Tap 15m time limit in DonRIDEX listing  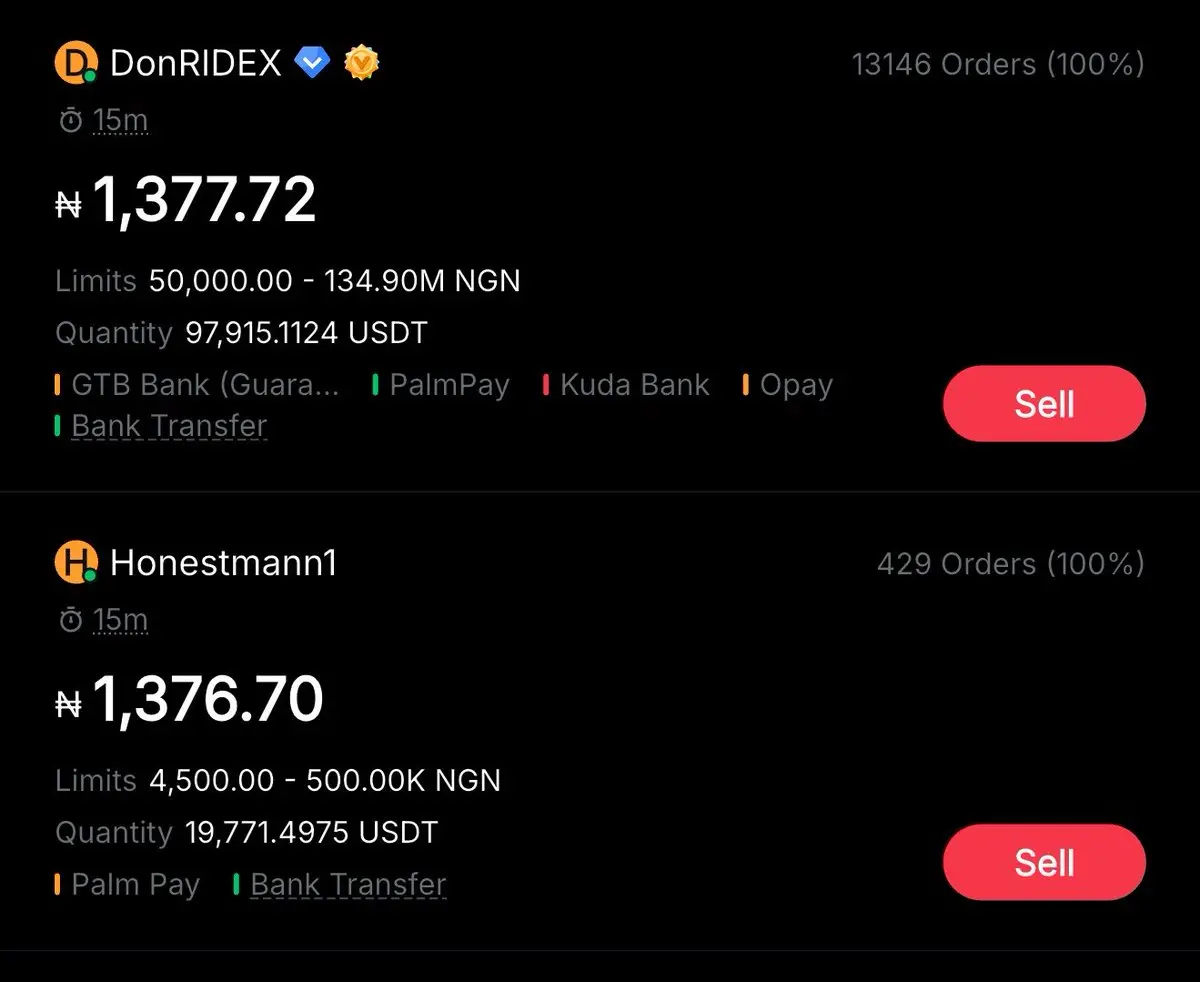point(120,121)
